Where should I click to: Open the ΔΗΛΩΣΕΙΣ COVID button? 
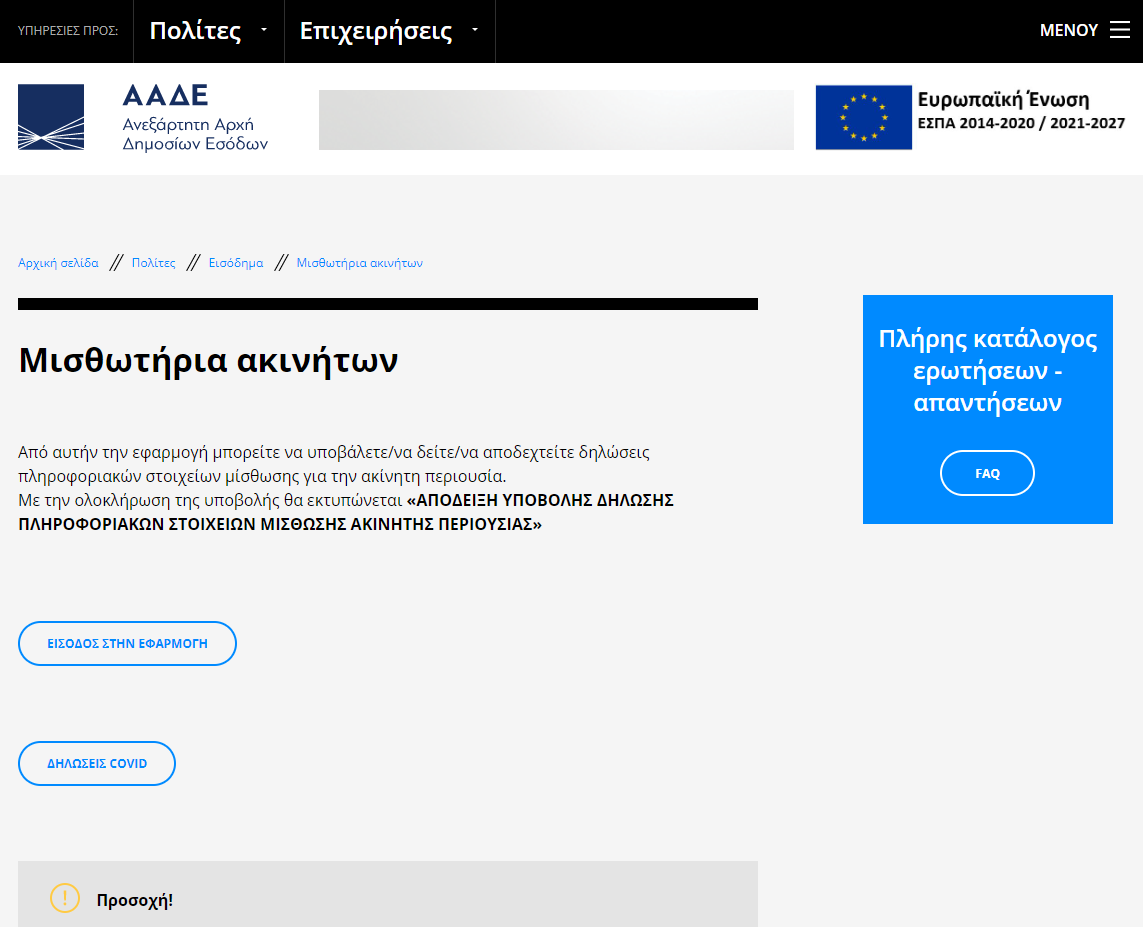(x=97, y=763)
